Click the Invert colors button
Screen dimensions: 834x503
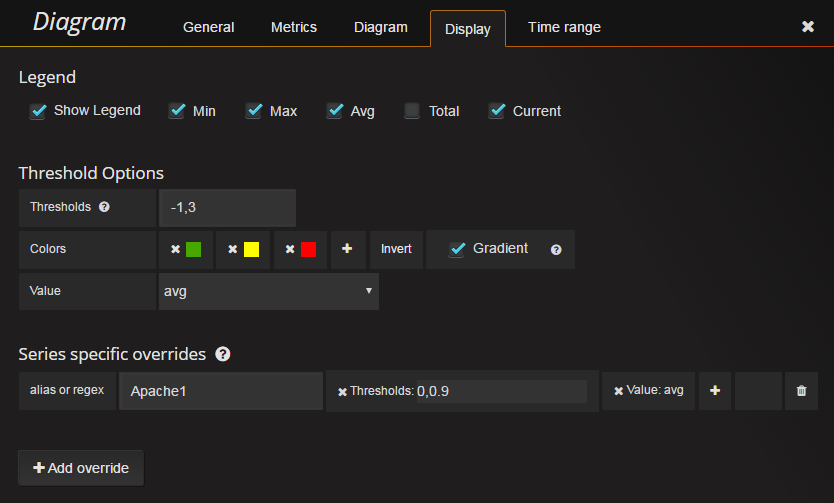point(396,249)
